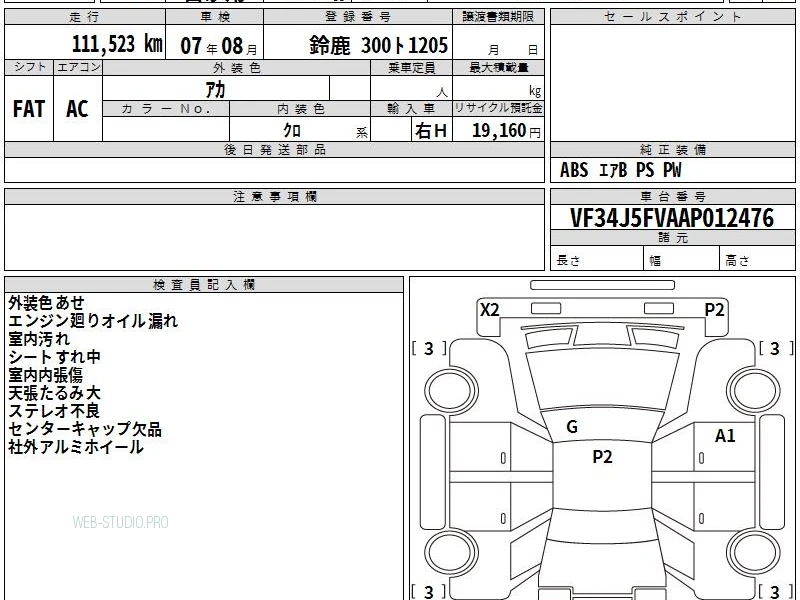800x600 pixels.
Task: Click the A1 mark on the door
Action: [725, 436]
